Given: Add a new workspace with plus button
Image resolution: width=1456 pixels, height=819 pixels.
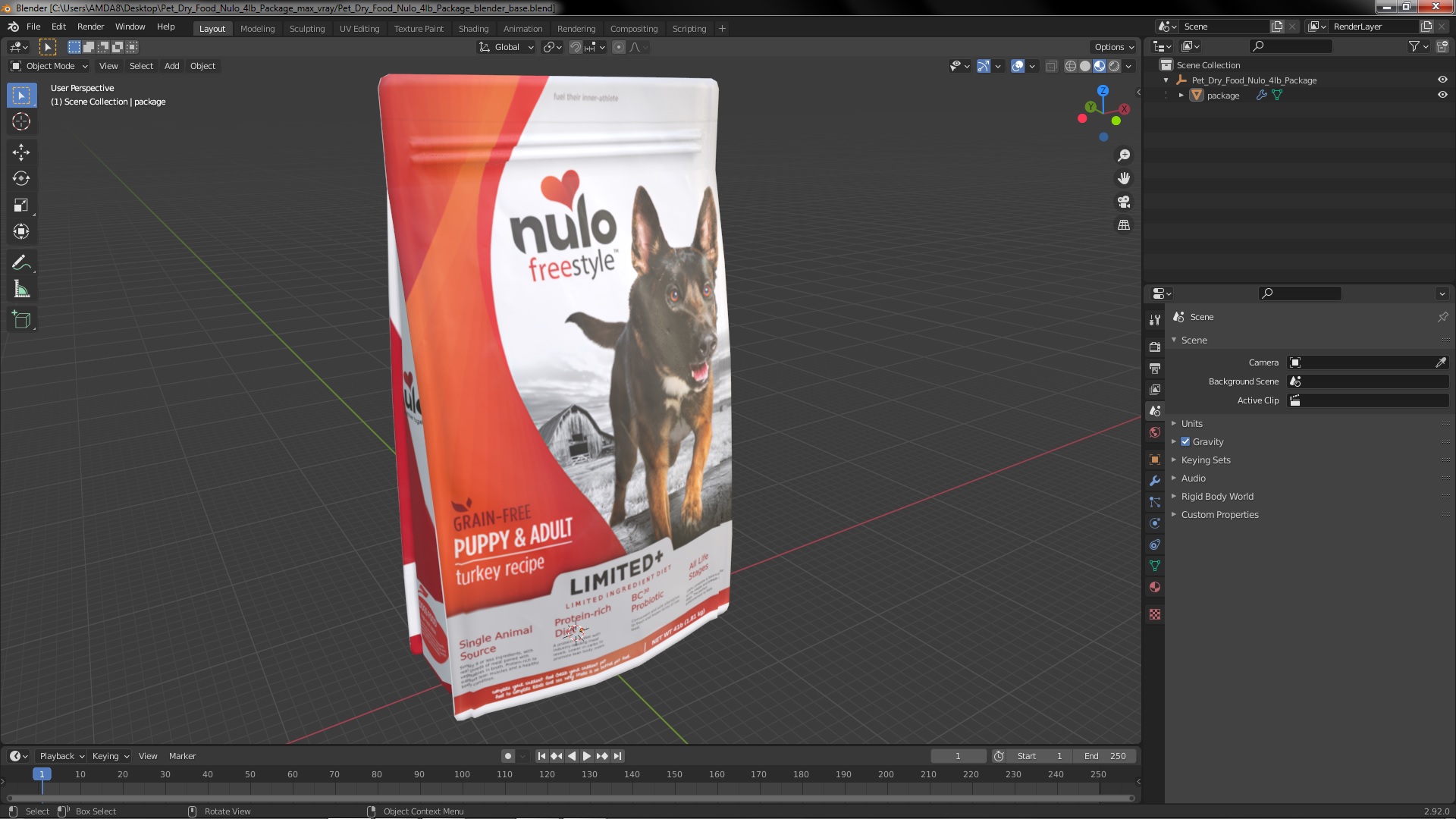Looking at the screenshot, I should tap(722, 29).
